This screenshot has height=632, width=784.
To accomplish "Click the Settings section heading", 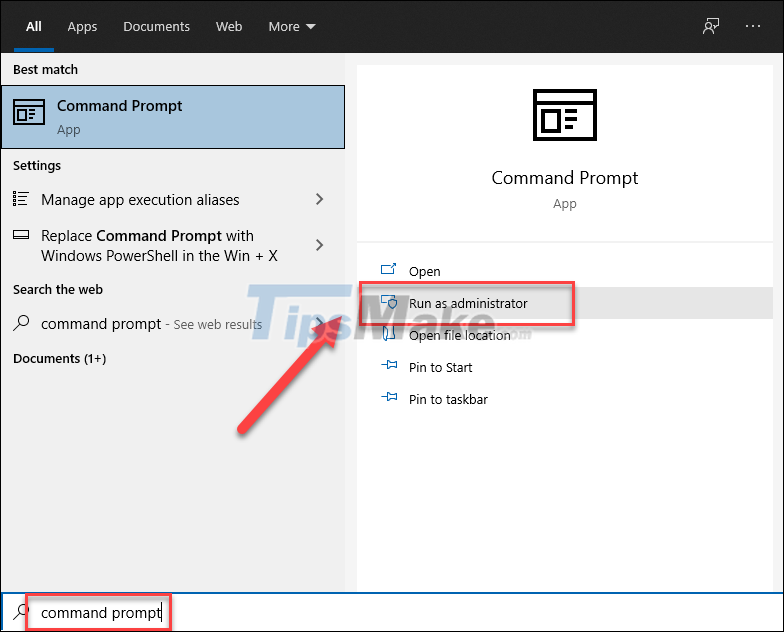I will pyautogui.click(x=37, y=166).
